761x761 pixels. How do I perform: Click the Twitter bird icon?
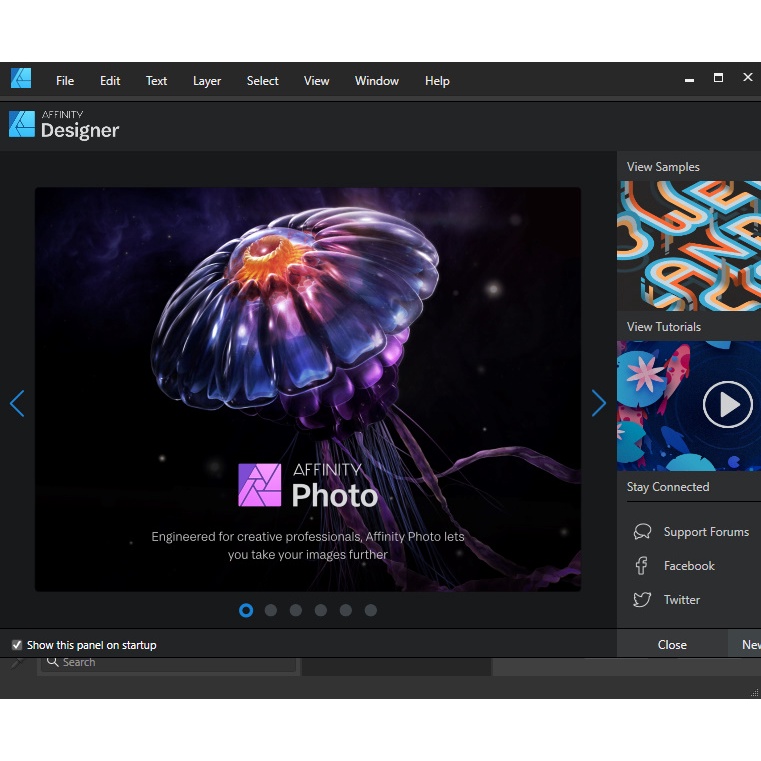coord(642,600)
